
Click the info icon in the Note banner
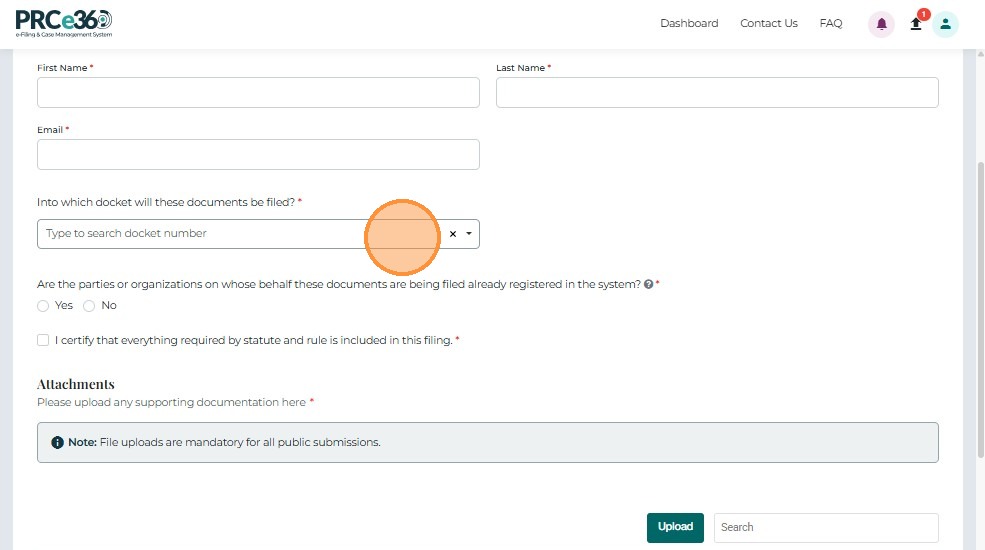click(x=58, y=442)
